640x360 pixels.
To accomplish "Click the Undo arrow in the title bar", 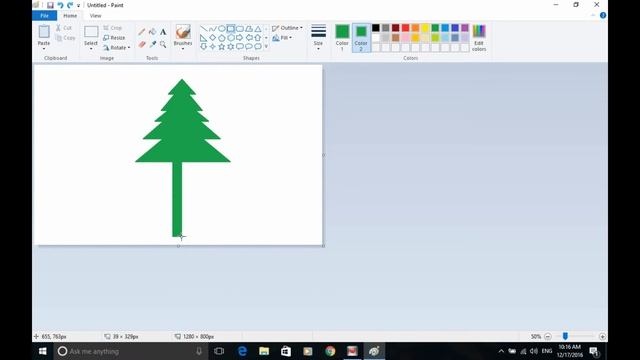I will click(60, 5).
